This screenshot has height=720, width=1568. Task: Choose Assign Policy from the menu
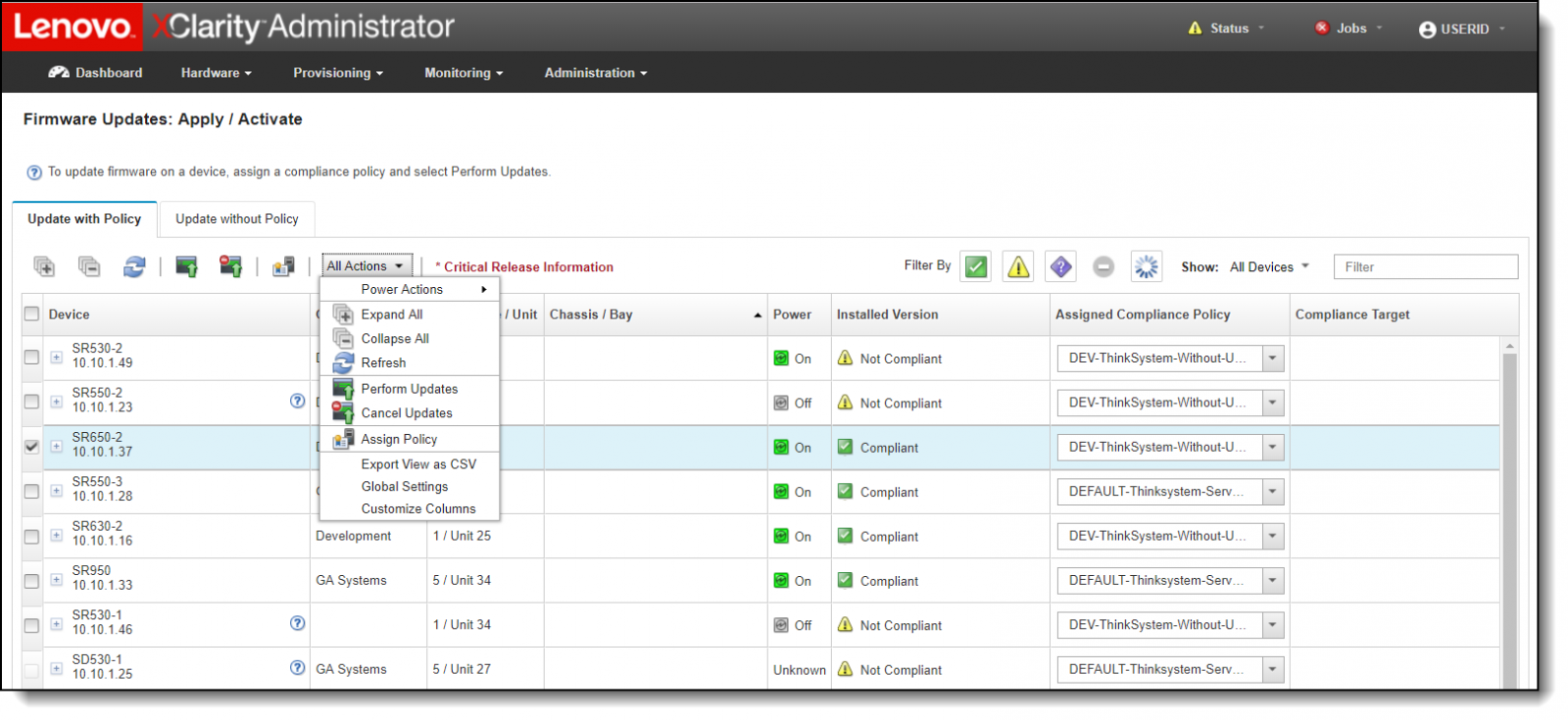pyautogui.click(x=410, y=439)
